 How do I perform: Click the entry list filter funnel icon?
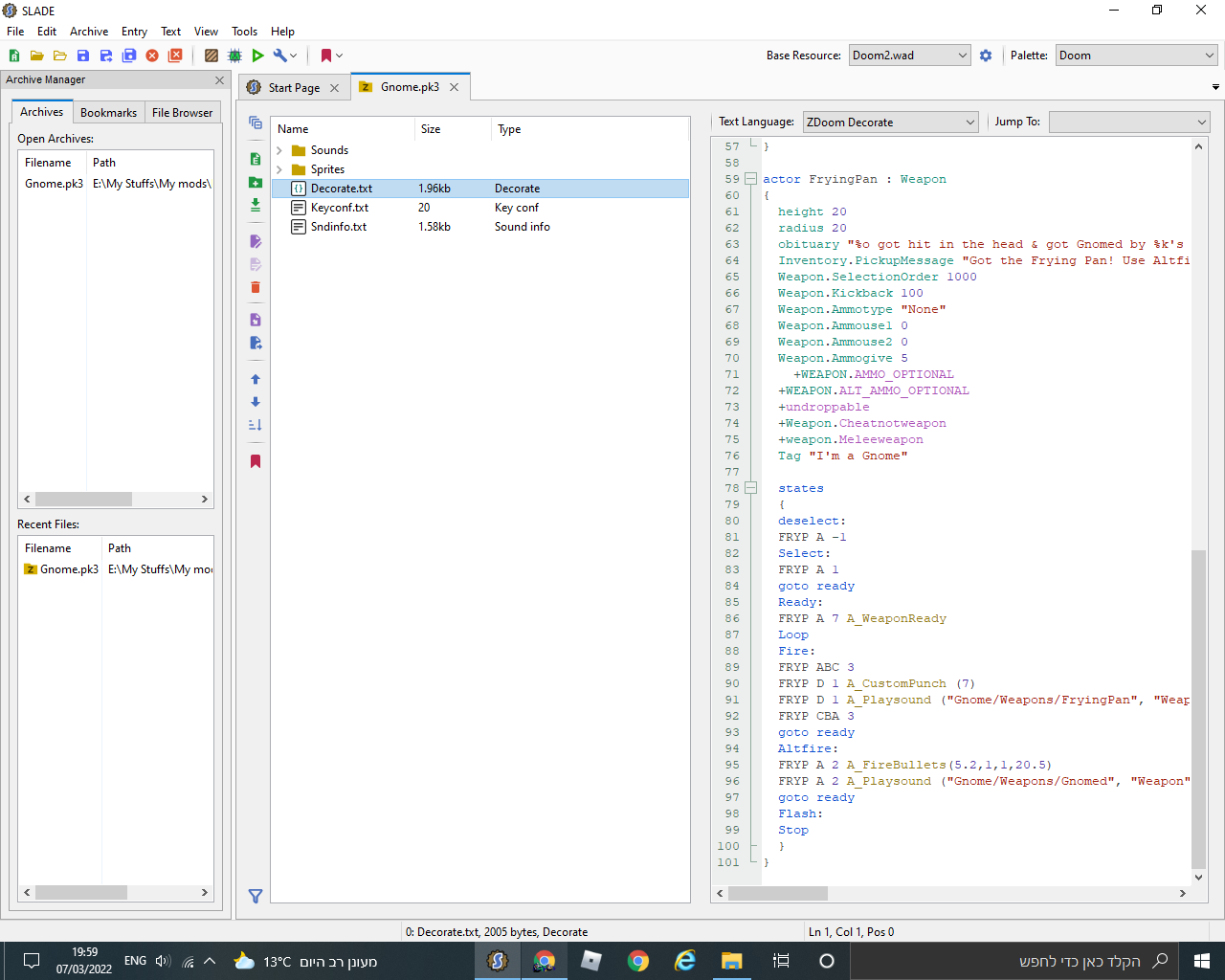256,897
